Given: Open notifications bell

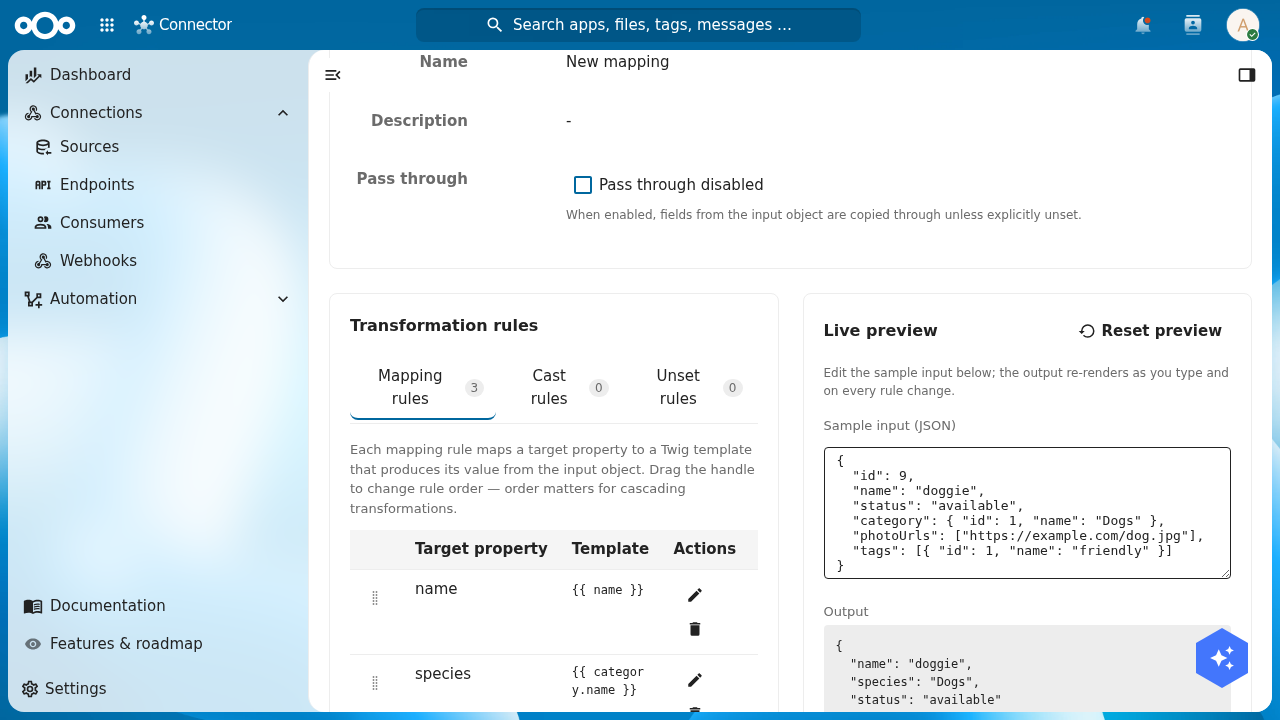Looking at the screenshot, I should coord(1143,25).
